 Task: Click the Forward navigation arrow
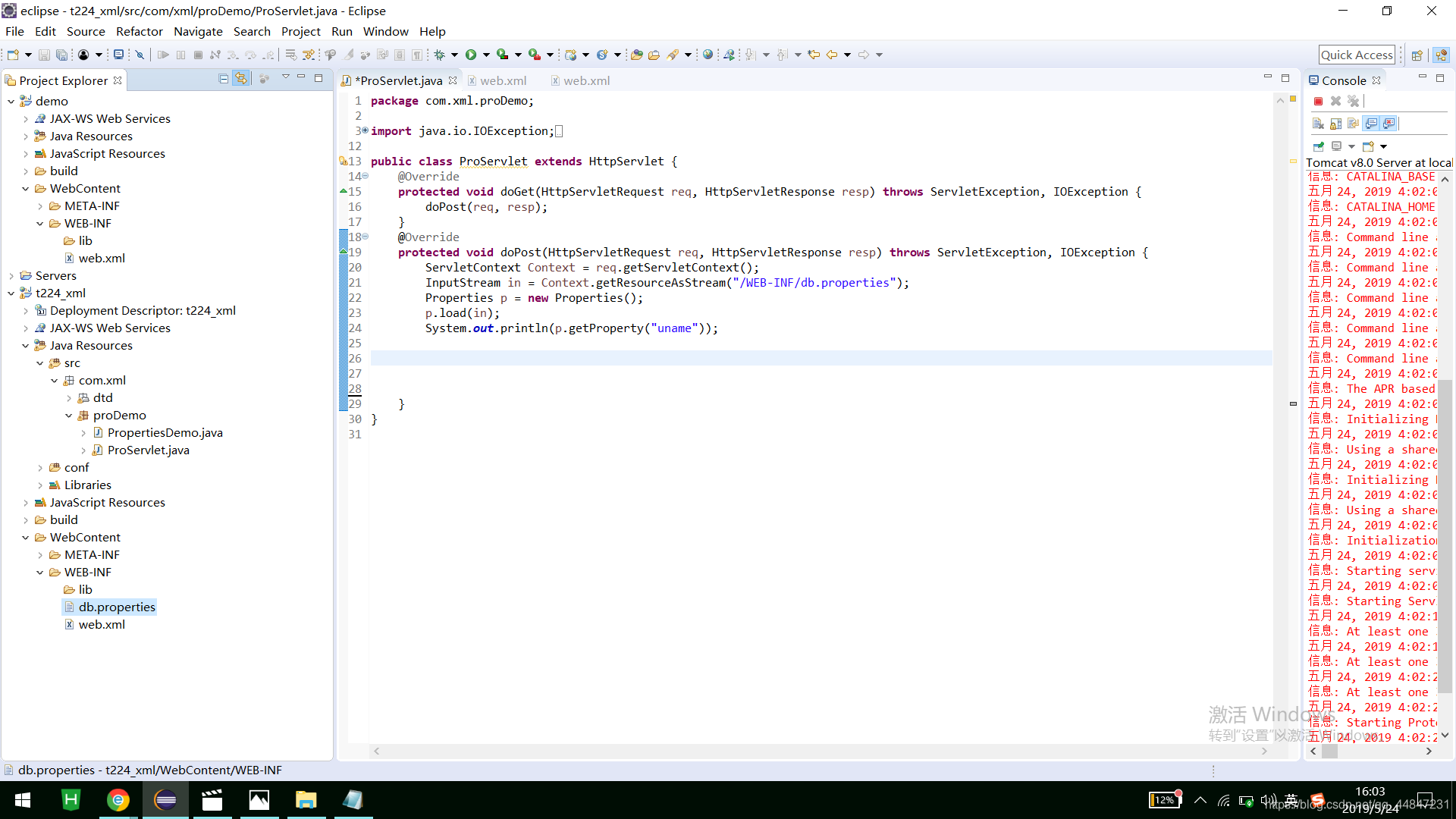click(864, 55)
